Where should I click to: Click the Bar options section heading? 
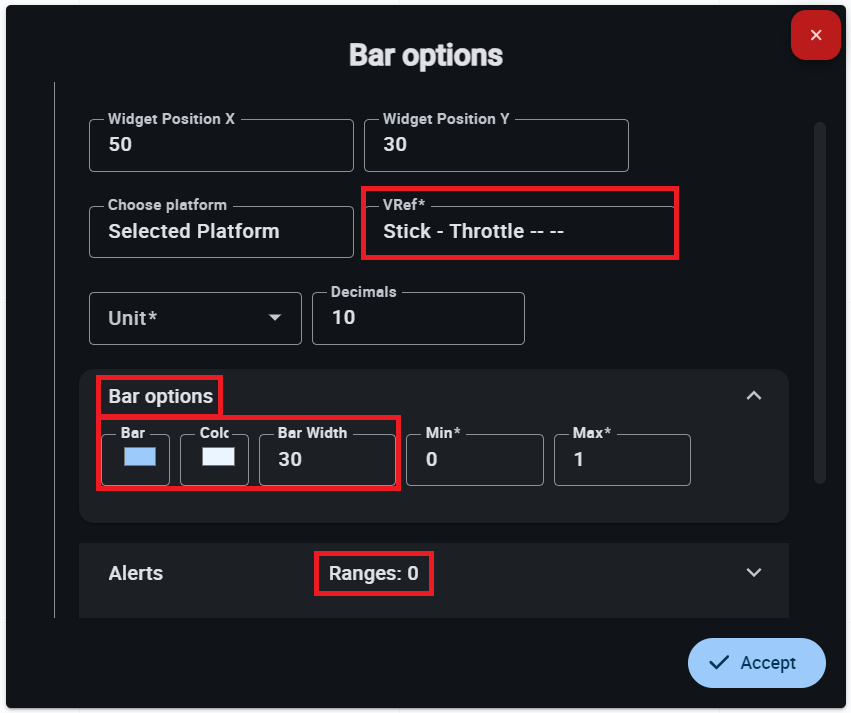pos(161,396)
